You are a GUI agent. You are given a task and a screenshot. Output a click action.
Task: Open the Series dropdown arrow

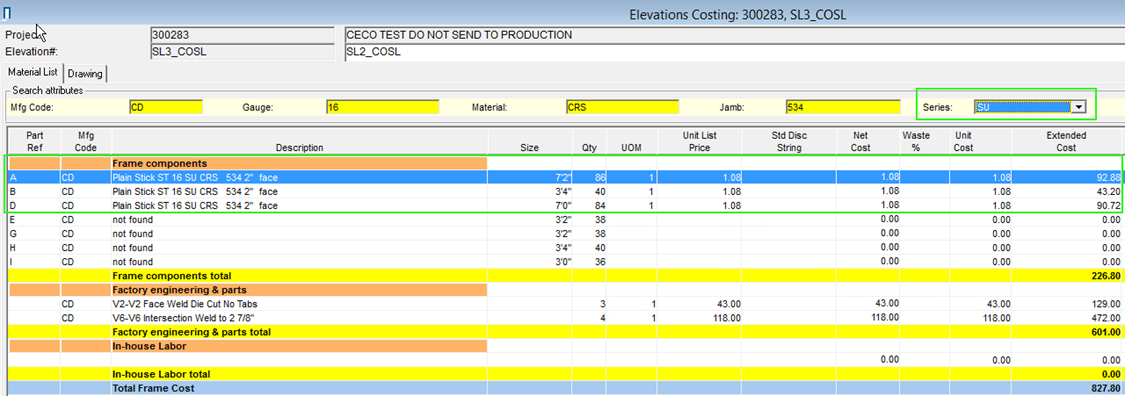(1077, 107)
